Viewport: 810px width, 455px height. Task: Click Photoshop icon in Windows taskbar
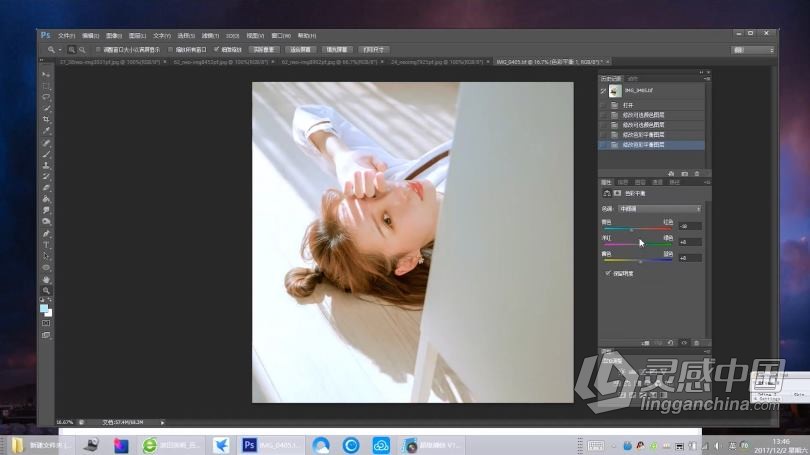pos(250,445)
